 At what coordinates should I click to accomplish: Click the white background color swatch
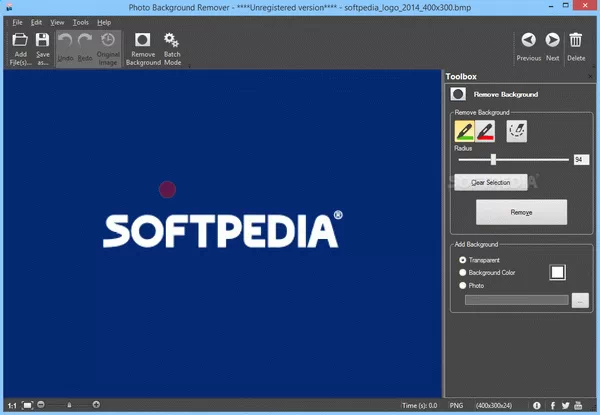(558, 270)
